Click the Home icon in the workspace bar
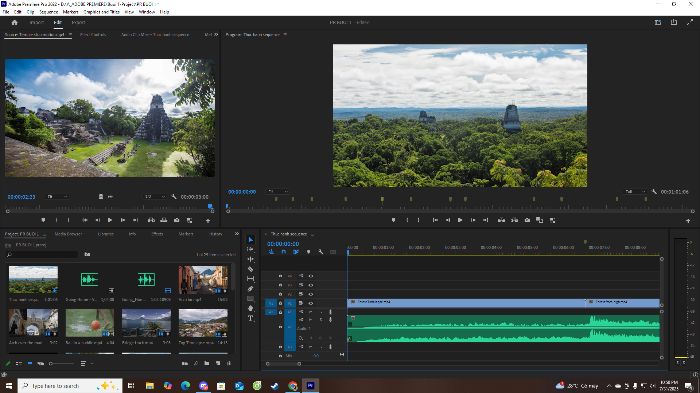The image size is (700, 393). 14,22
